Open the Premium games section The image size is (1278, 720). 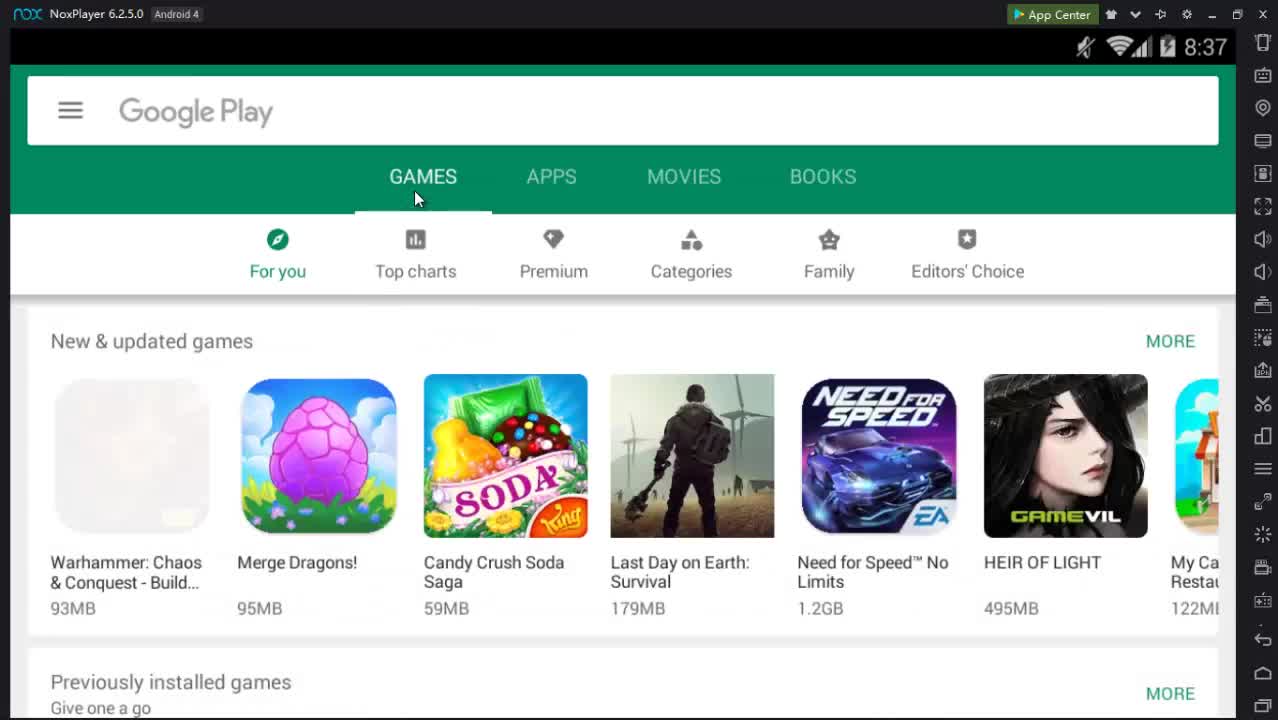[x=553, y=254]
